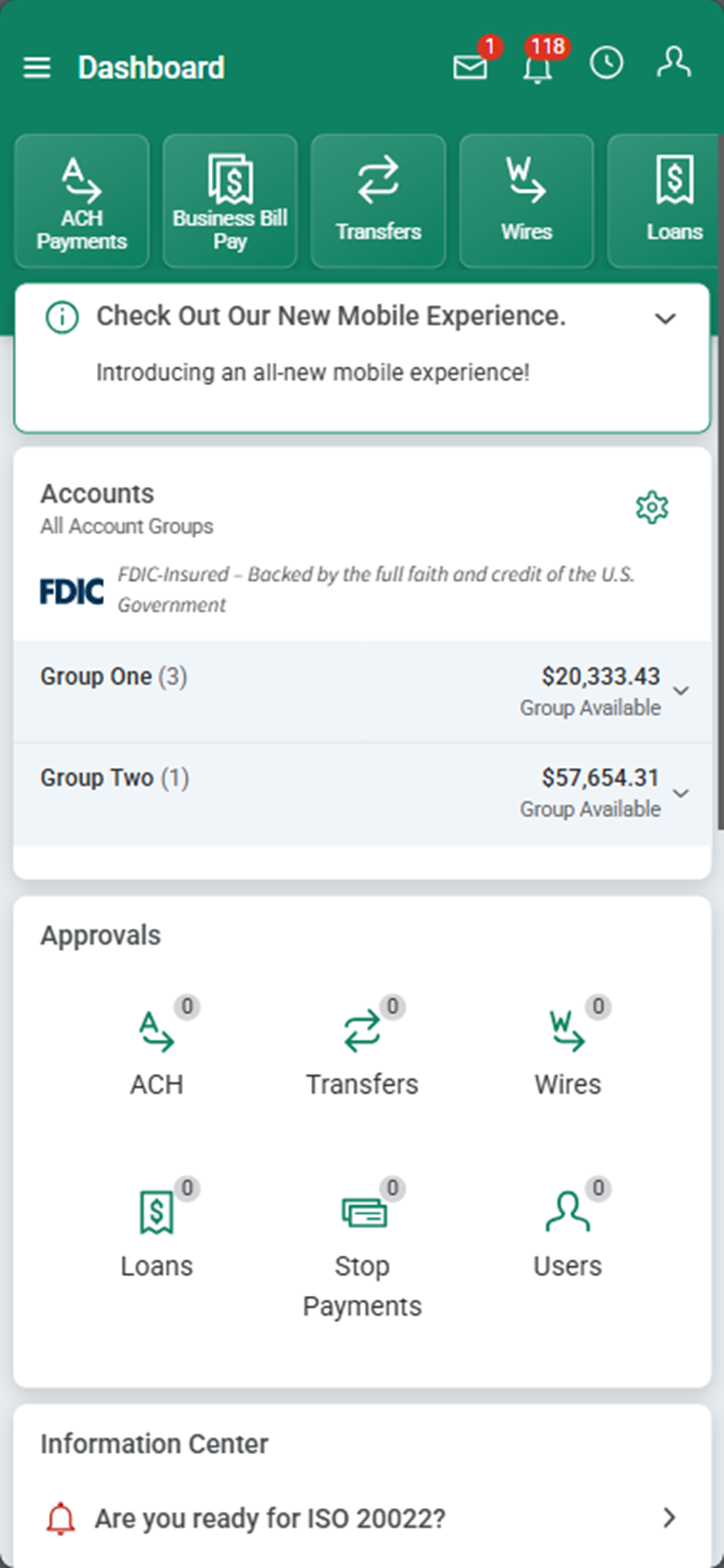Screen dimensions: 724x1568
Task: Collapse the New Mobile Experience announcement
Action: (x=665, y=318)
